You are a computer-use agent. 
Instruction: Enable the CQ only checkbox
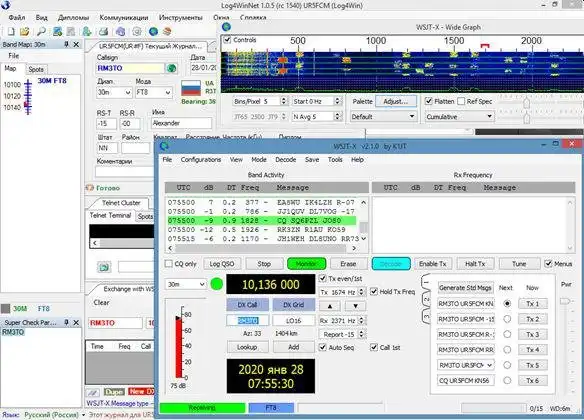169,264
